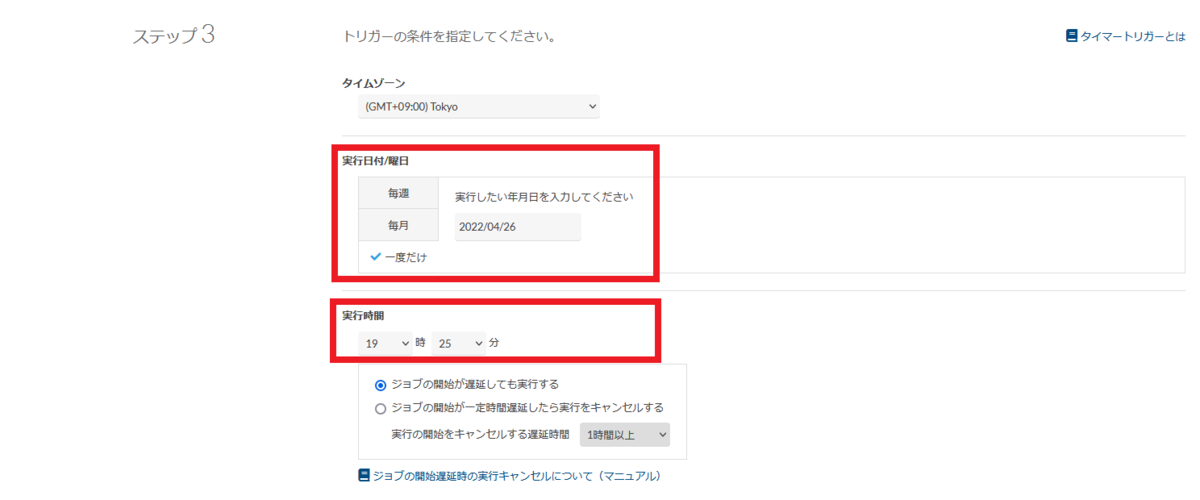Click the 実行日付/曜日 section label
This screenshot has width=1200, height=500.
pos(376,161)
